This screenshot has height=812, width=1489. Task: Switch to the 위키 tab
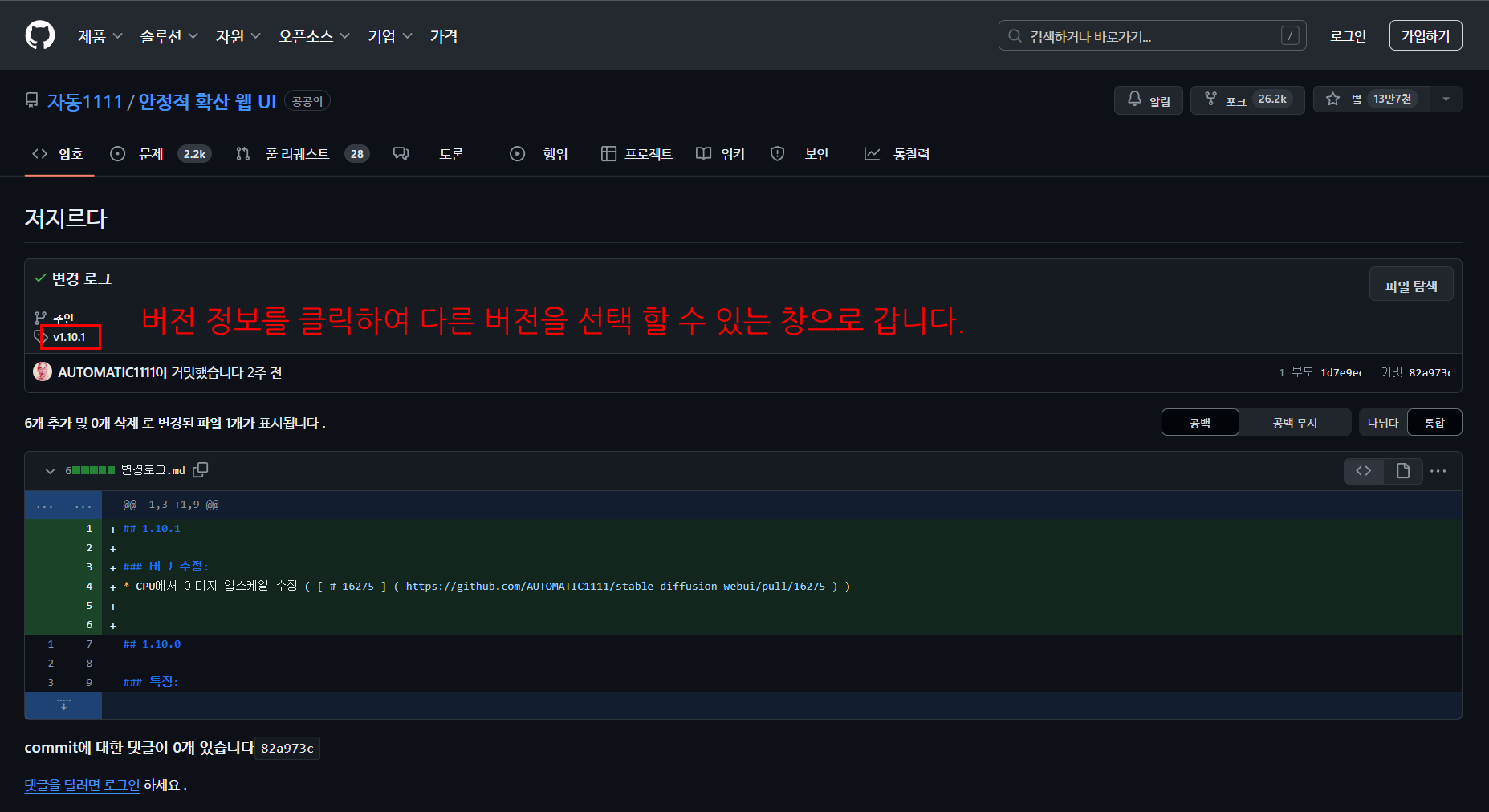720,153
